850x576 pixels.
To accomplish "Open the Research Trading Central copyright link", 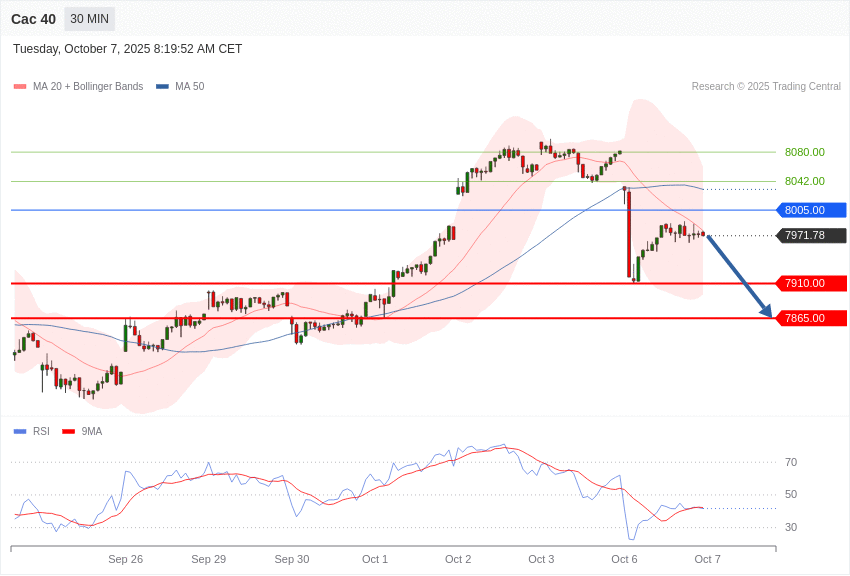I will point(766,87).
